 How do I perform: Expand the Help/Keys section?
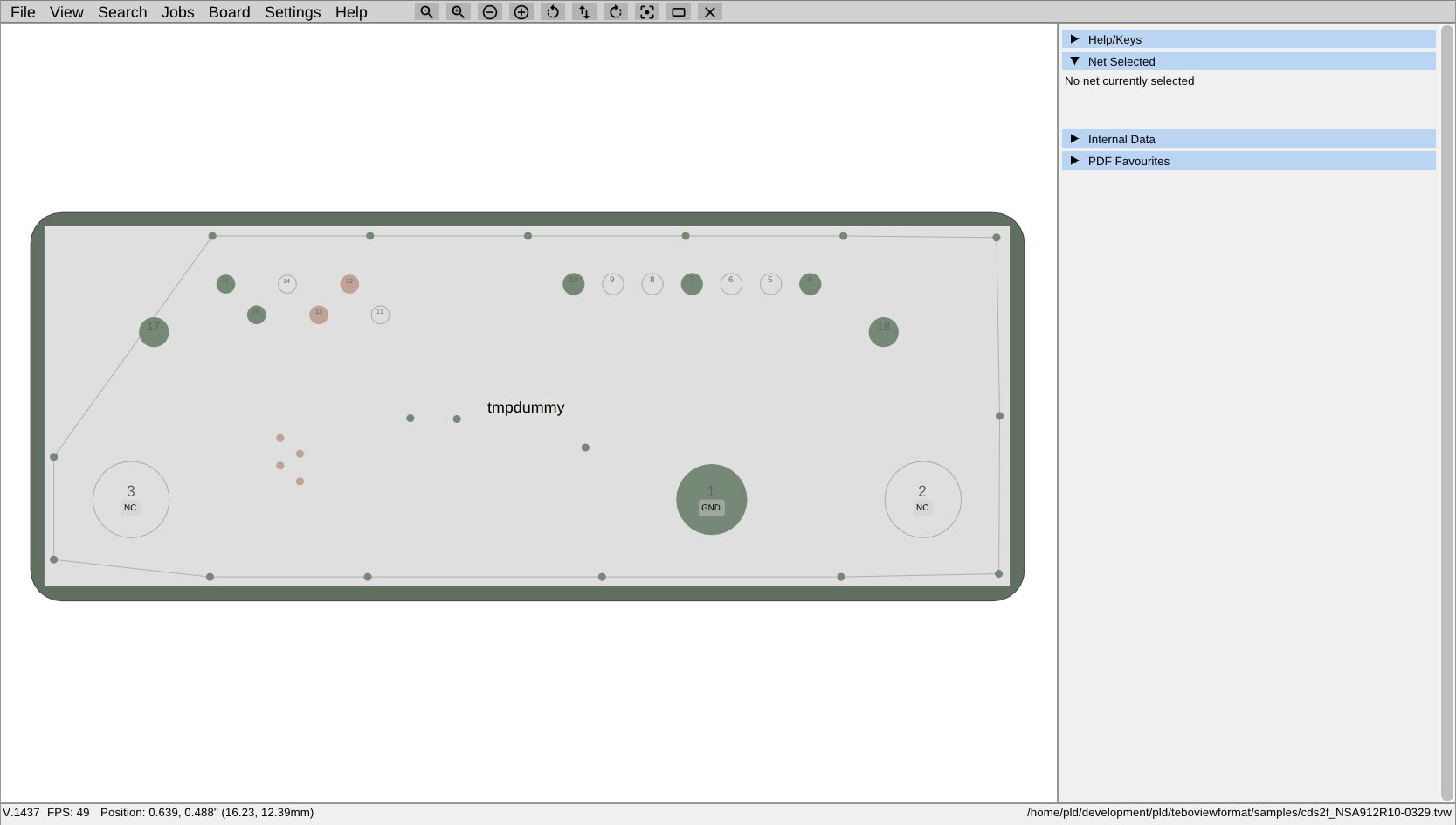click(x=1249, y=39)
